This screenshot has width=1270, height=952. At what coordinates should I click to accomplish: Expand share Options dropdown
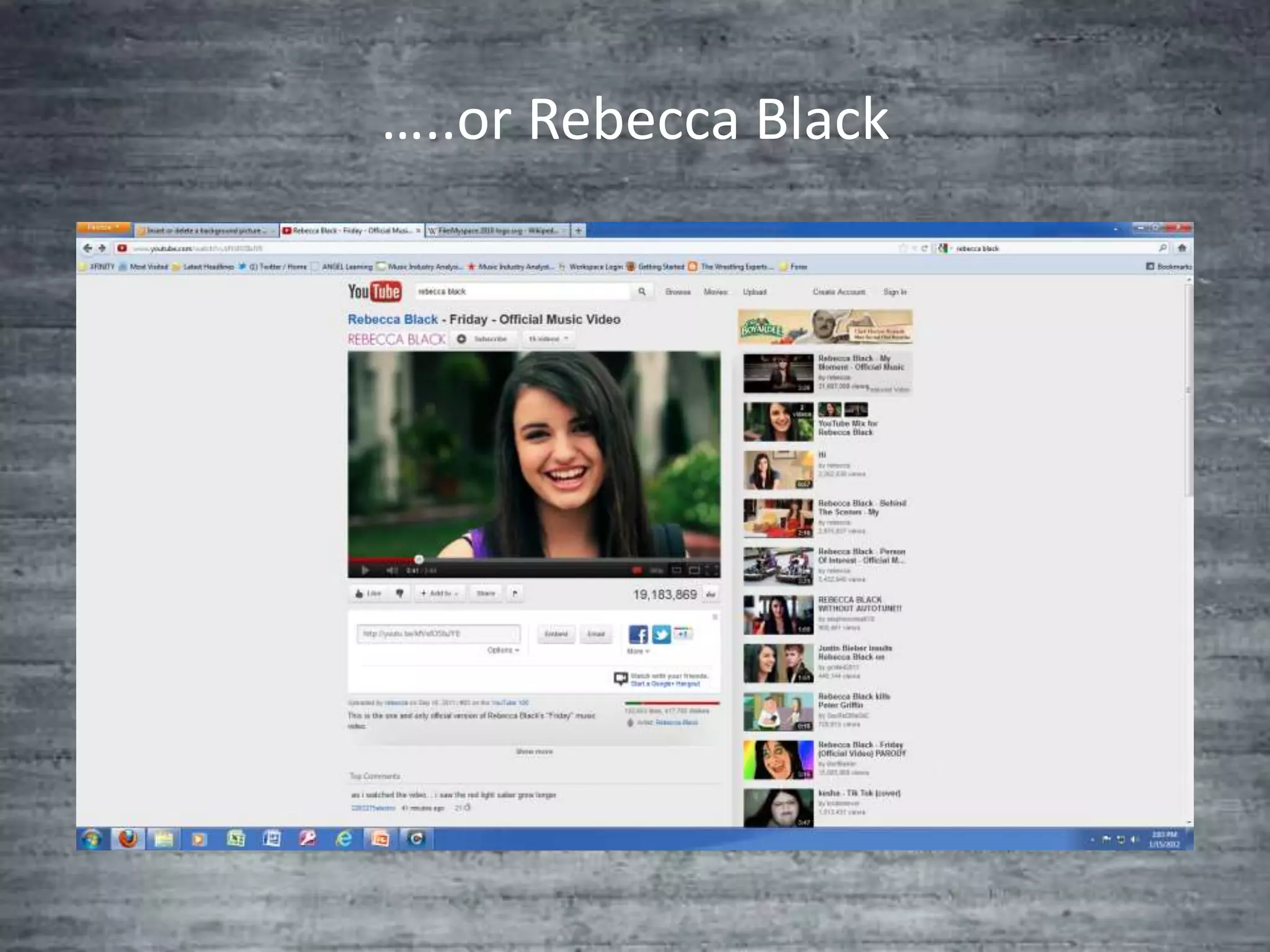point(503,650)
